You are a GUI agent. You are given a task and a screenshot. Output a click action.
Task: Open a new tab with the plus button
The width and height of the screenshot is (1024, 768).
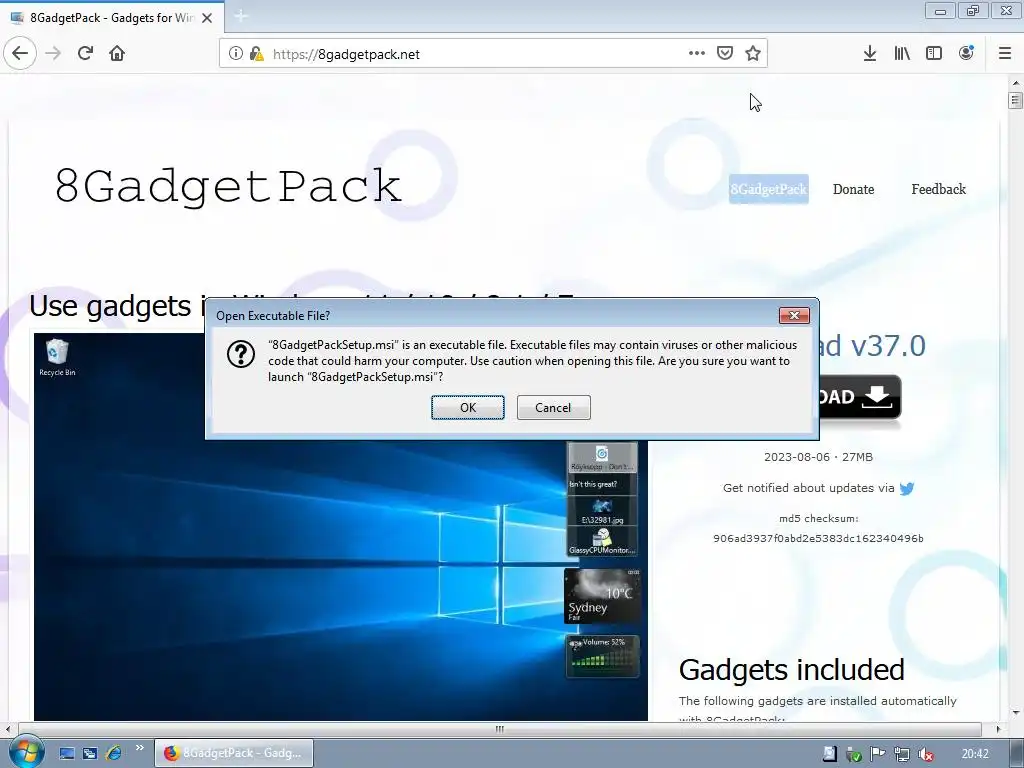[241, 16]
